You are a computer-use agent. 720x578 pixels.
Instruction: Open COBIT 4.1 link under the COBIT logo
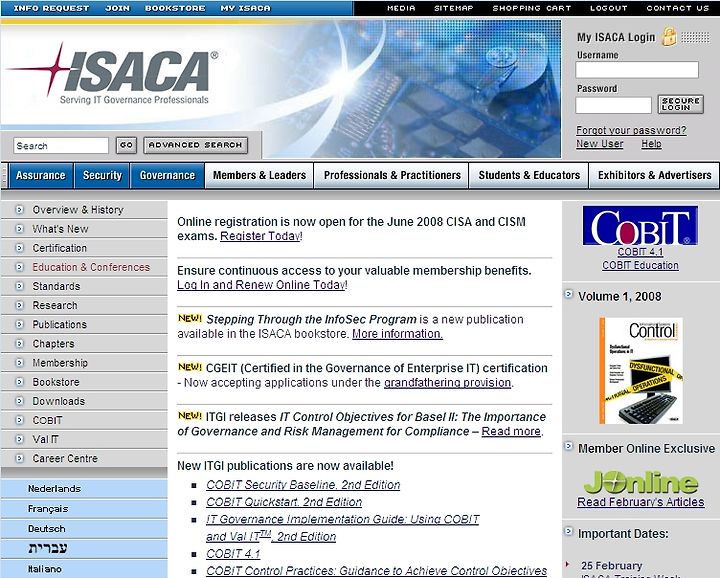point(640,252)
